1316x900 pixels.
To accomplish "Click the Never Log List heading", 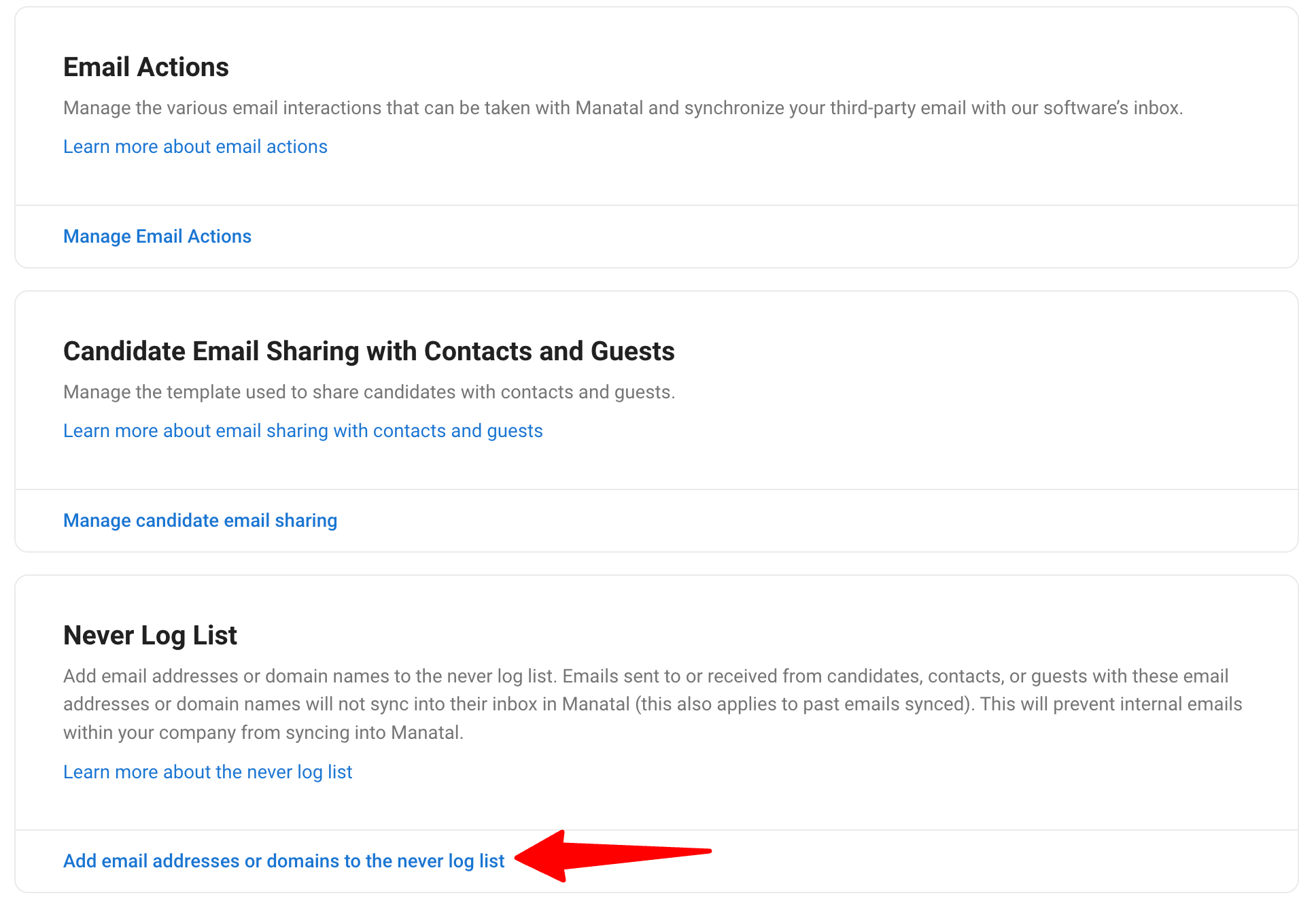I will [150, 636].
